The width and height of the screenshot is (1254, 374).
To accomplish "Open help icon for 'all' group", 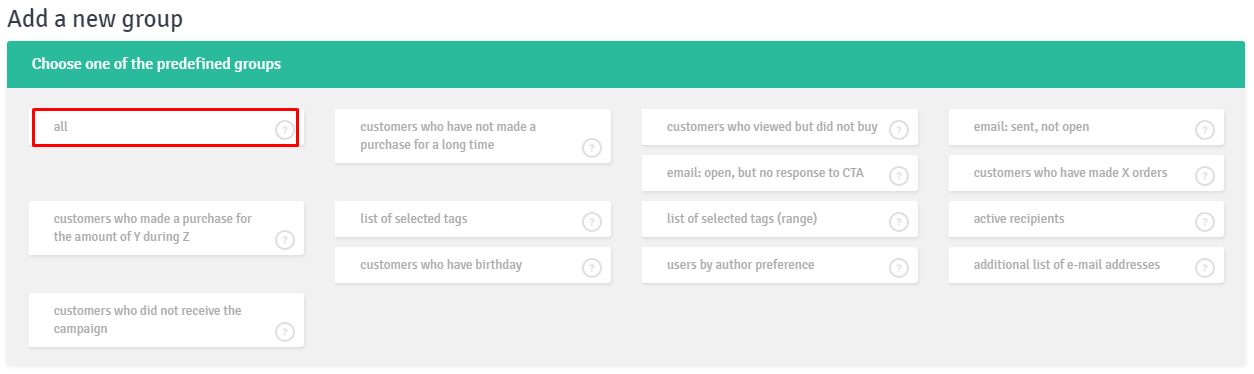I will click(284, 130).
